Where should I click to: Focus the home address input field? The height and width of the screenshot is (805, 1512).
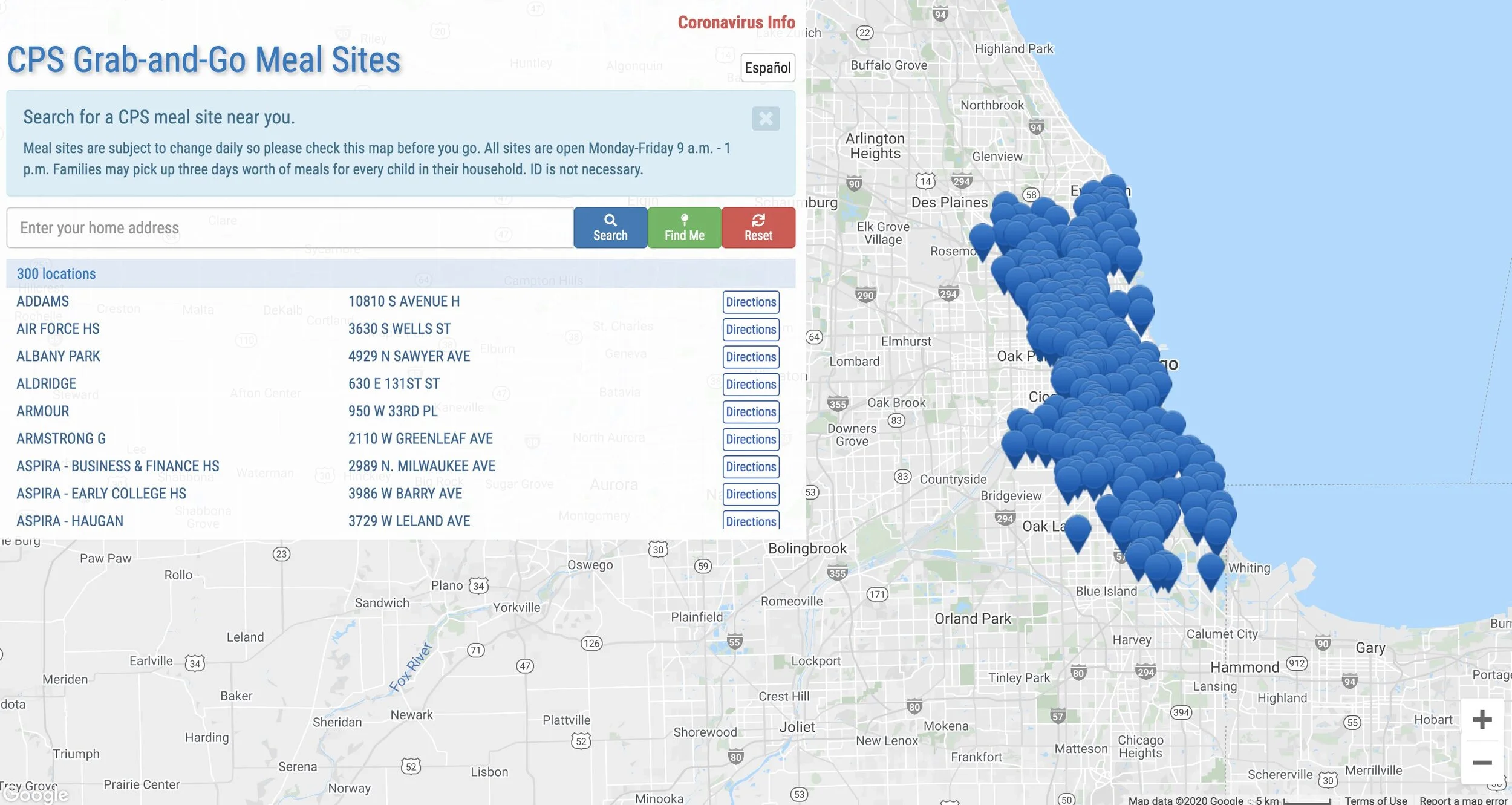pos(290,228)
